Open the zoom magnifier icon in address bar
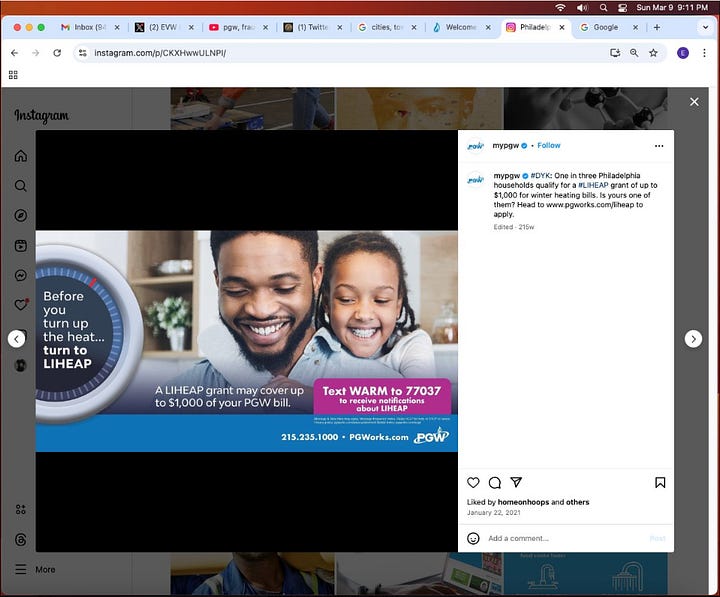Screen dimensions: 720x597 pyautogui.click(x=634, y=53)
